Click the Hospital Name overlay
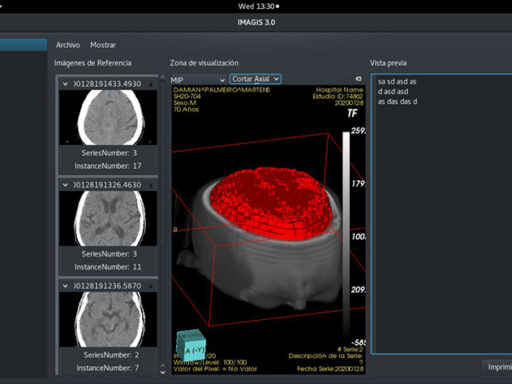This screenshot has width=512, height=384. pos(339,90)
